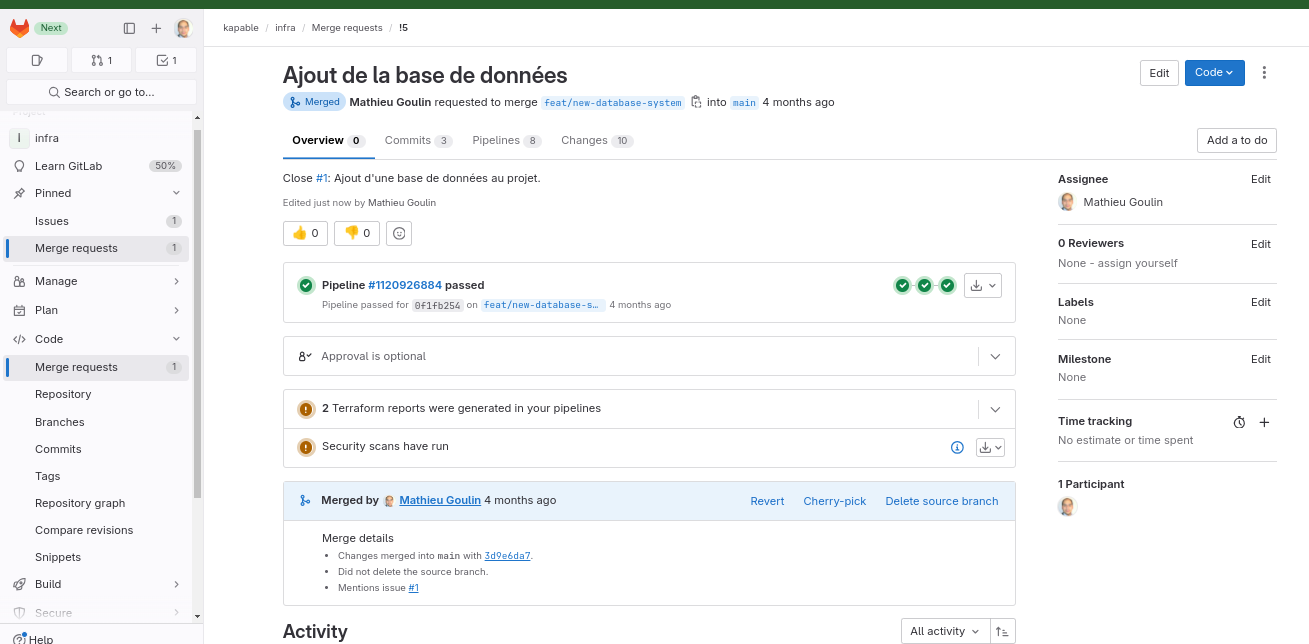Click a green pipeline stage check circle
The image size is (1309, 644).
click(x=902, y=285)
